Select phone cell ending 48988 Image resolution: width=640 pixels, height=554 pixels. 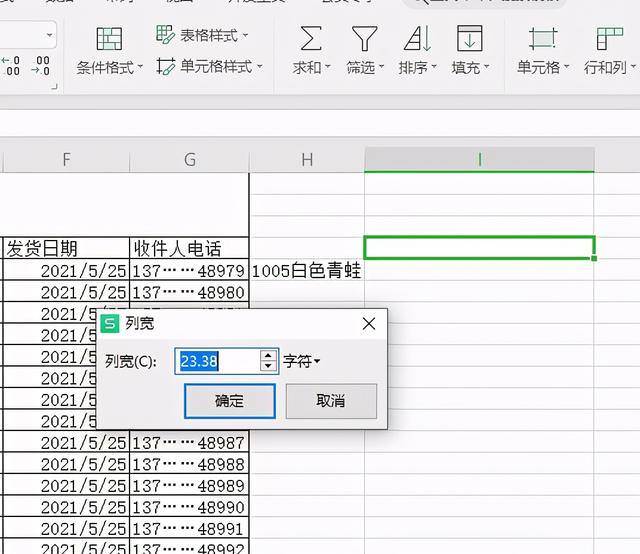click(189, 464)
